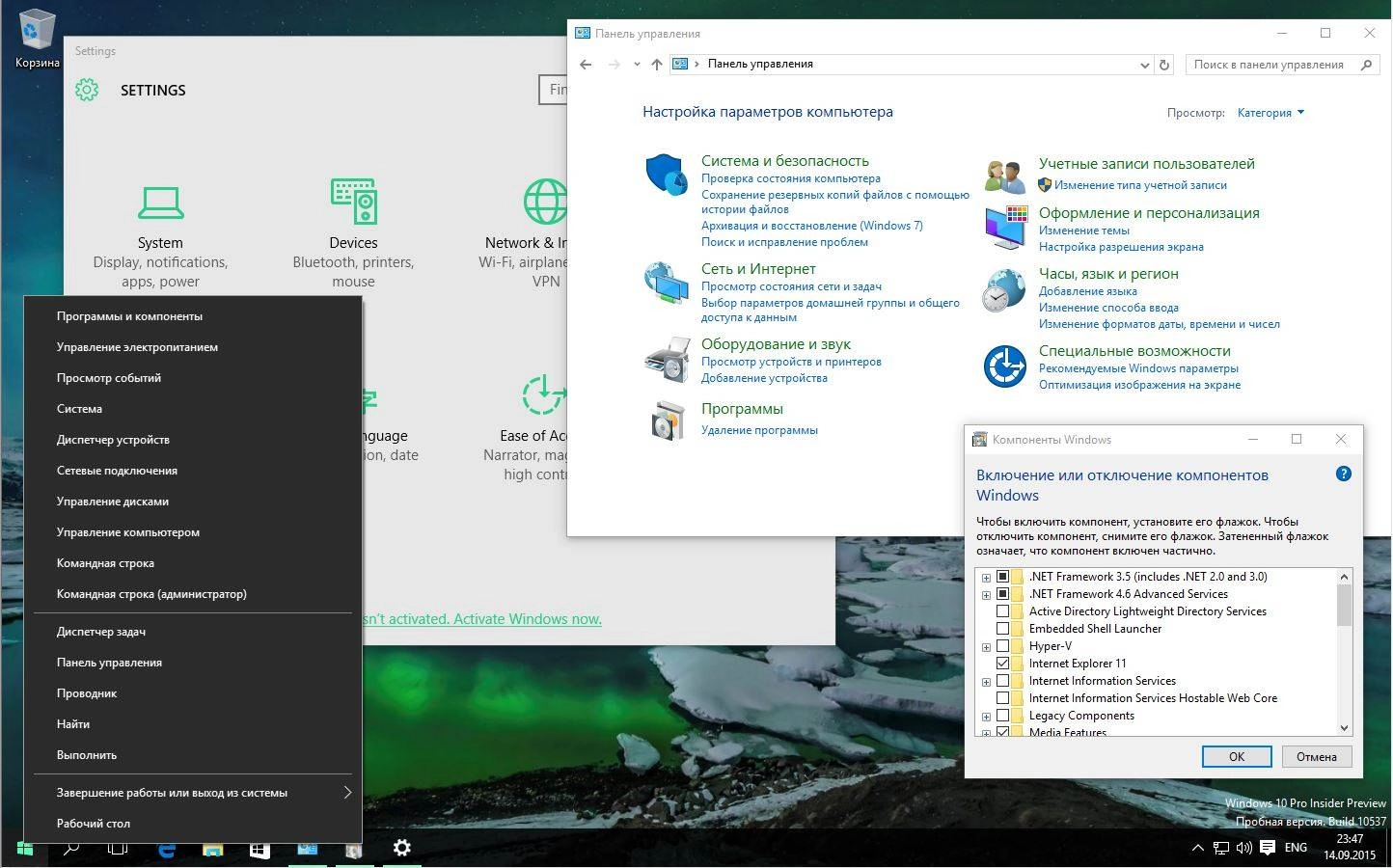Enable Legacy Components checkbox
This screenshot has height=868, width=1393.
(x=1002, y=716)
